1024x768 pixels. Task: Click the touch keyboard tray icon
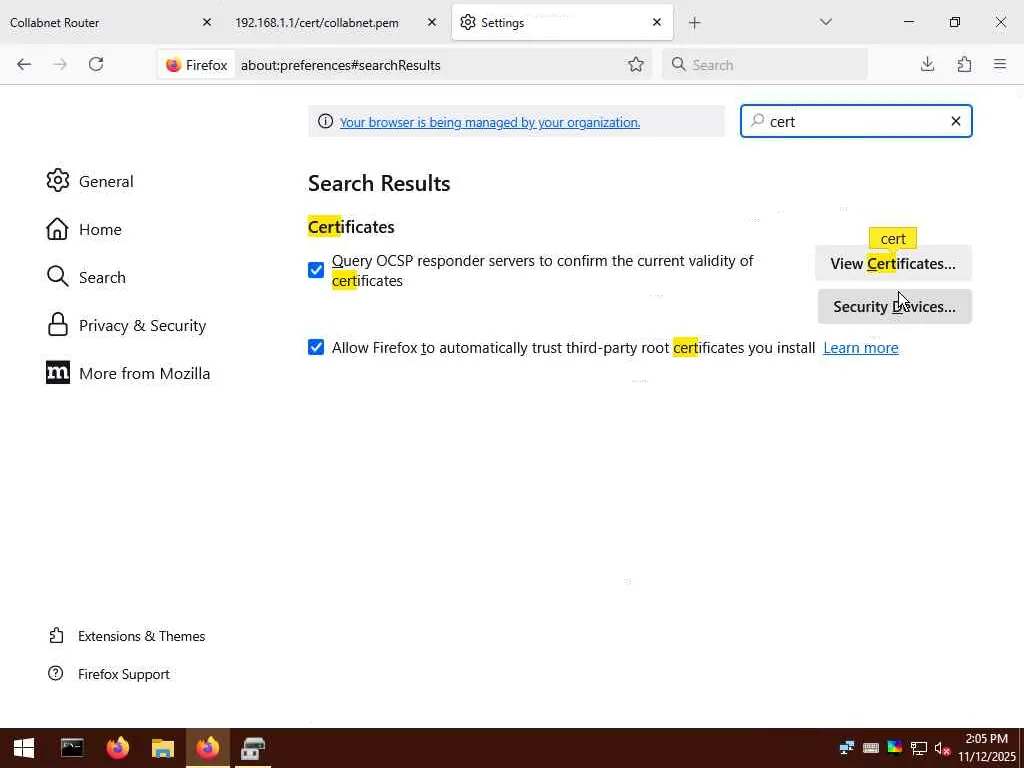(x=871, y=748)
